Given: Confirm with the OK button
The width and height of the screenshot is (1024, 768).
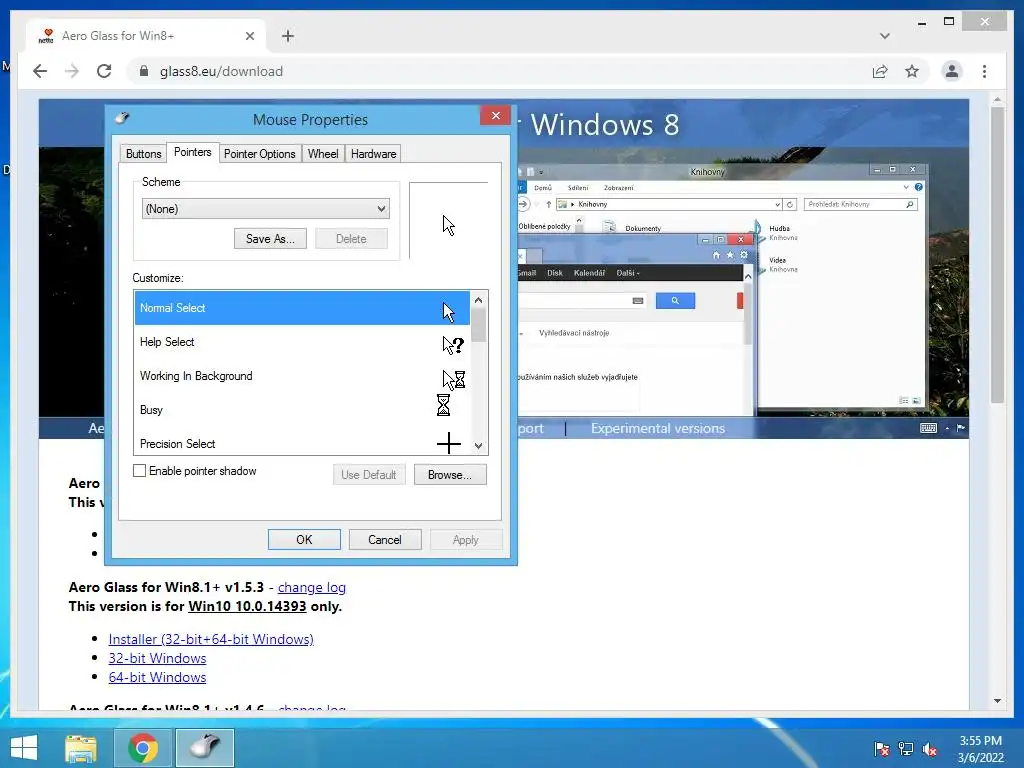Looking at the screenshot, I should point(304,539).
